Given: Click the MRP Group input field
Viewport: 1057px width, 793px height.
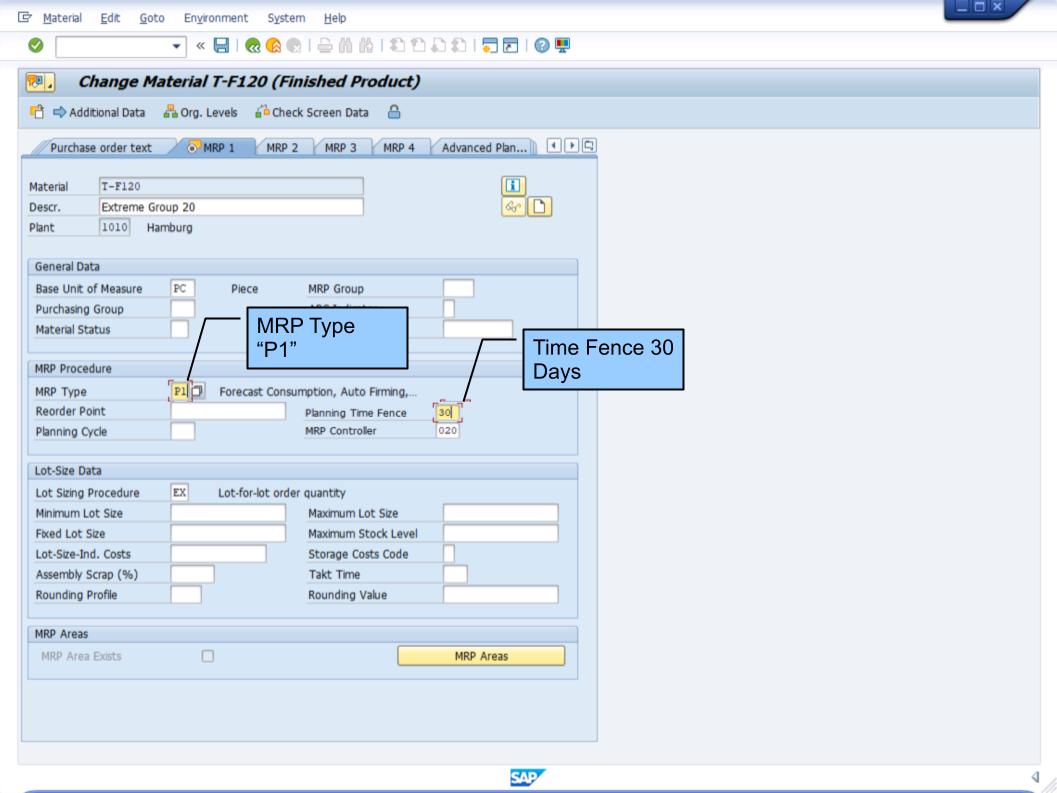Looking at the screenshot, I should point(458,289).
